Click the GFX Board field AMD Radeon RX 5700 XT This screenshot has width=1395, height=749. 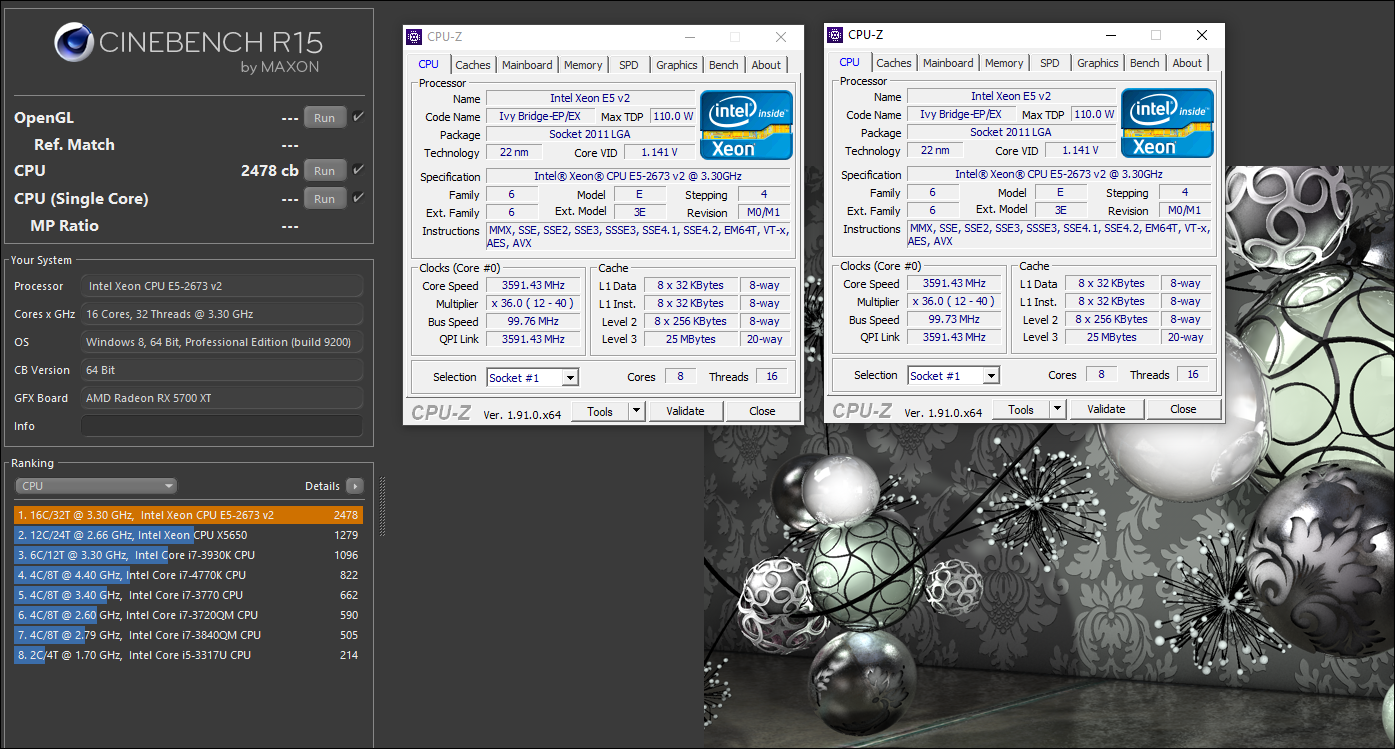222,398
